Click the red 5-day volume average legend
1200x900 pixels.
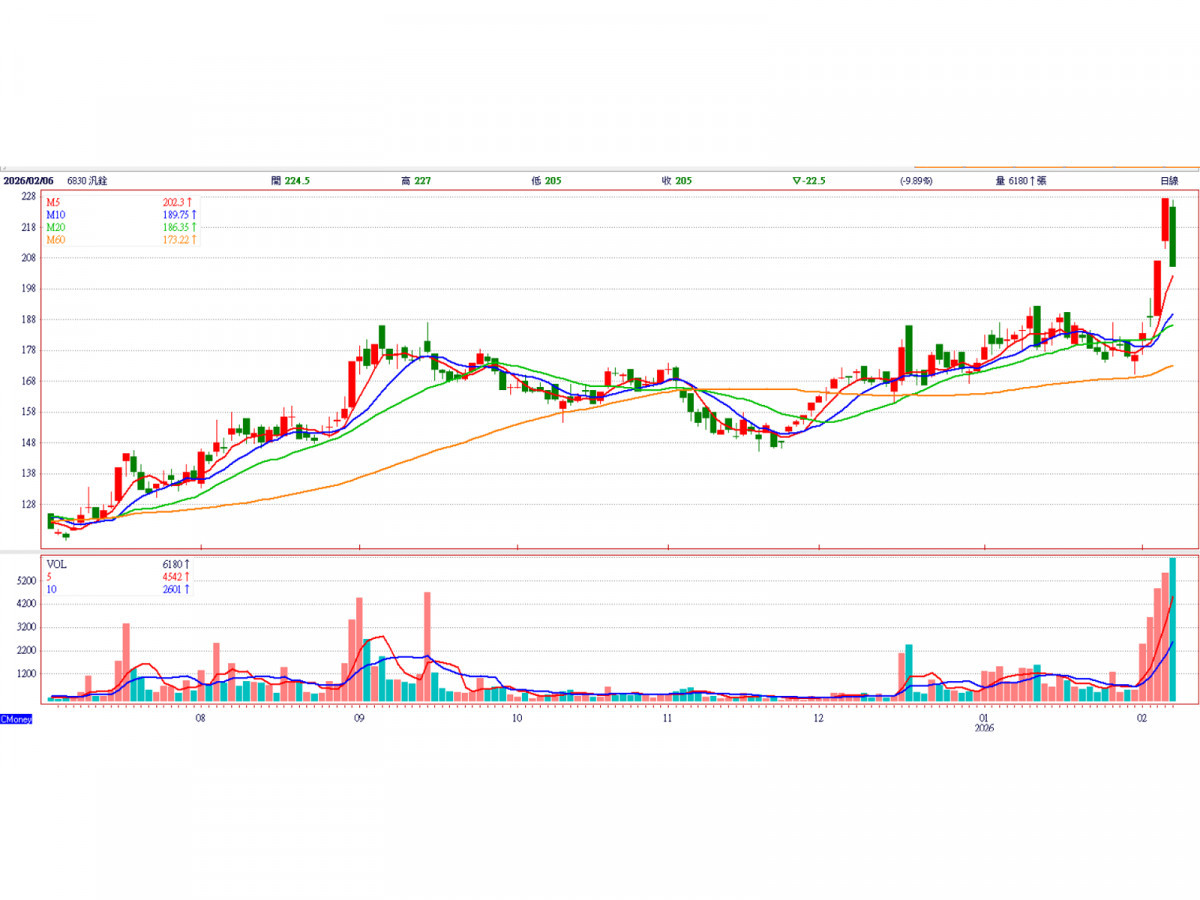(x=49, y=577)
